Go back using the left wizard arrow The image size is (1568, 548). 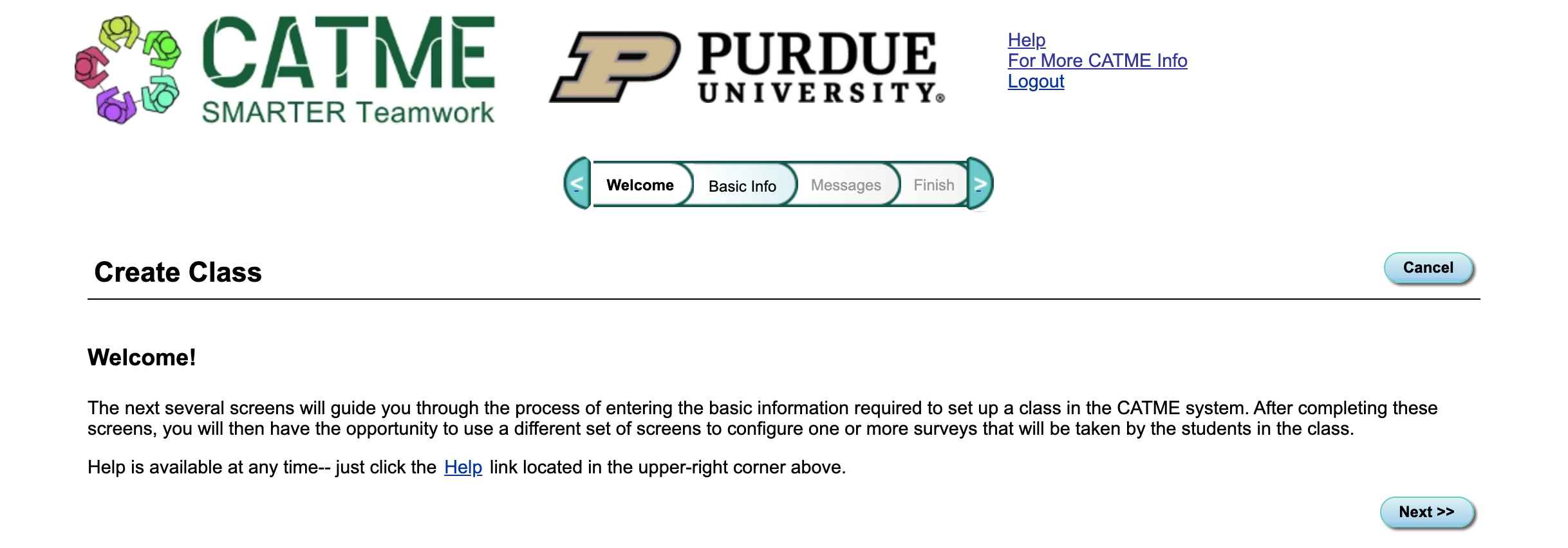pyautogui.click(x=577, y=184)
